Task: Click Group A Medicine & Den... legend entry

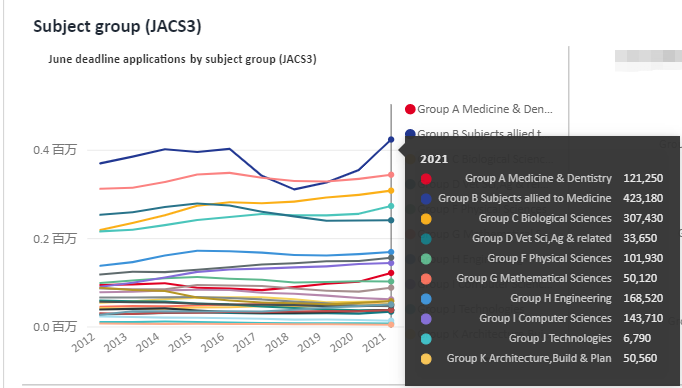Action: pos(478,109)
